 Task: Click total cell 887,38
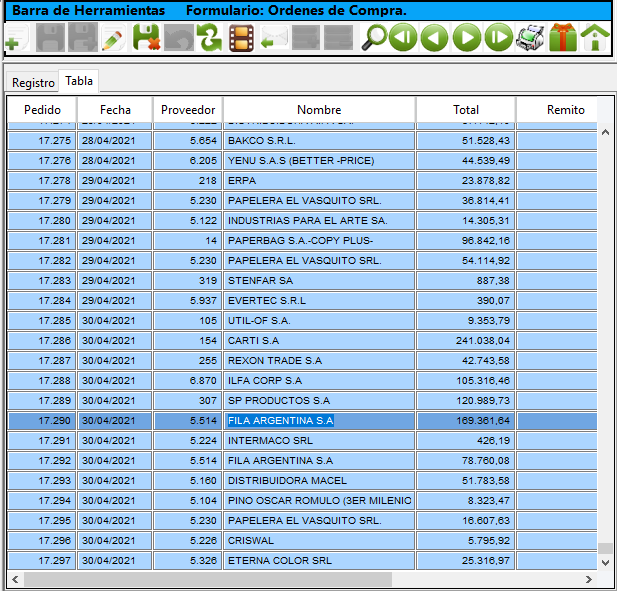pos(466,281)
